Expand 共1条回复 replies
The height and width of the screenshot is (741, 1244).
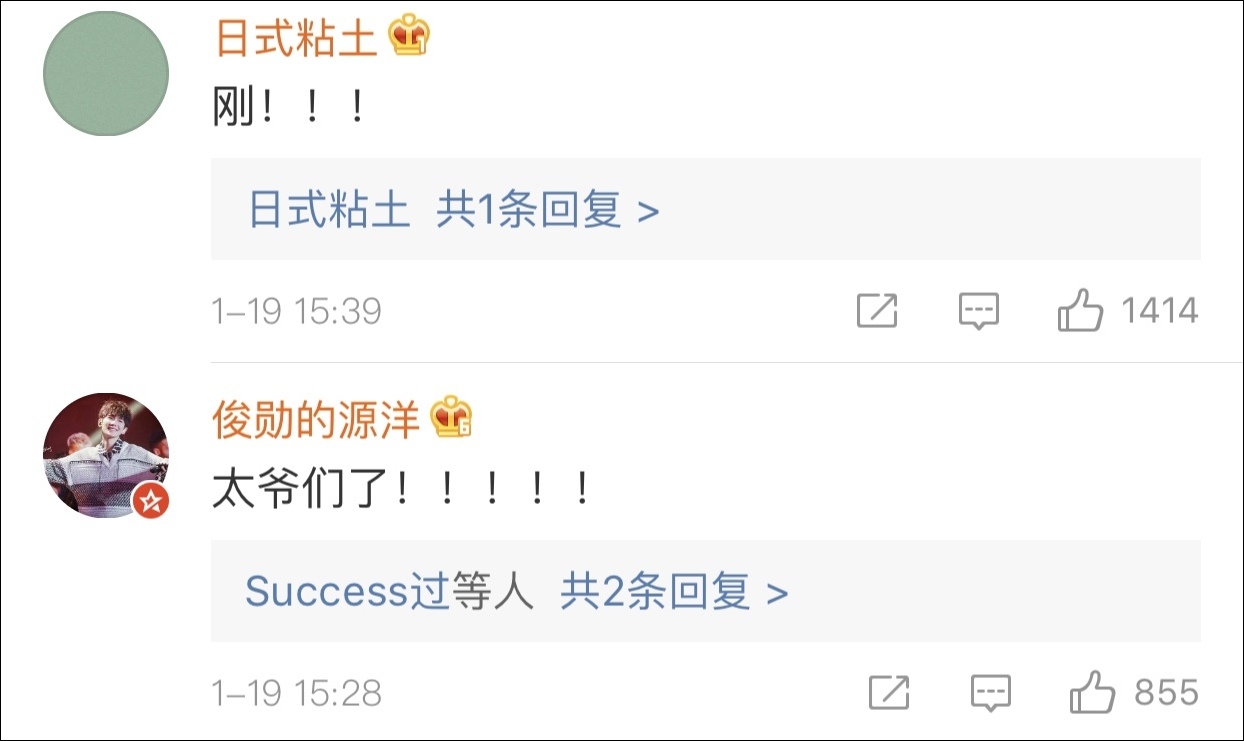click(548, 210)
